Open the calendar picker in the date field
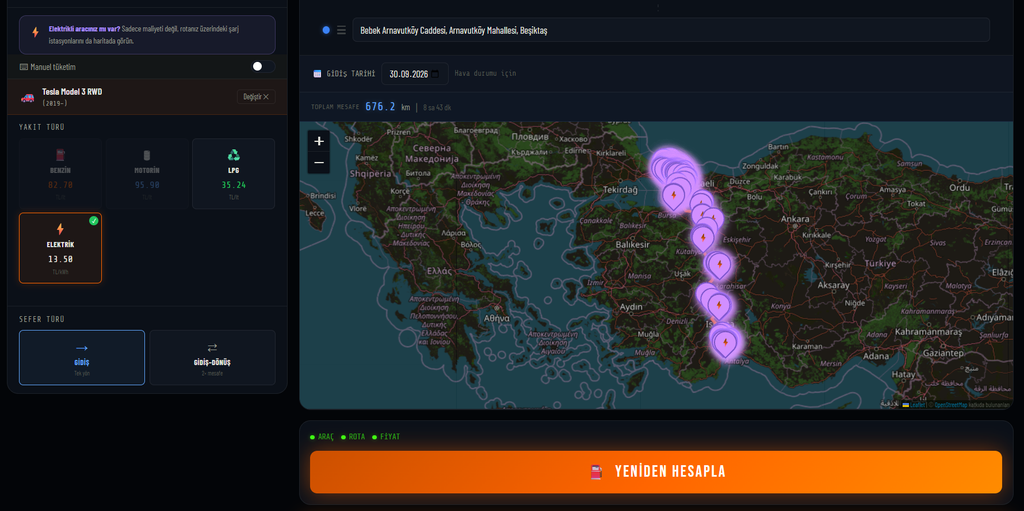 tap(436, 74)
